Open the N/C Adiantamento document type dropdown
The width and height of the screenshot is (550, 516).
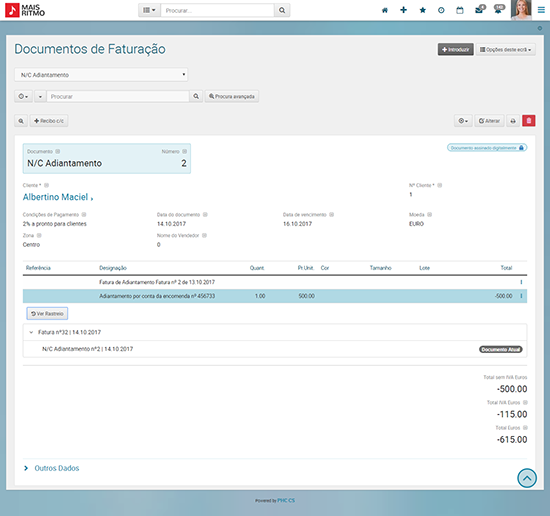point(101,75)
